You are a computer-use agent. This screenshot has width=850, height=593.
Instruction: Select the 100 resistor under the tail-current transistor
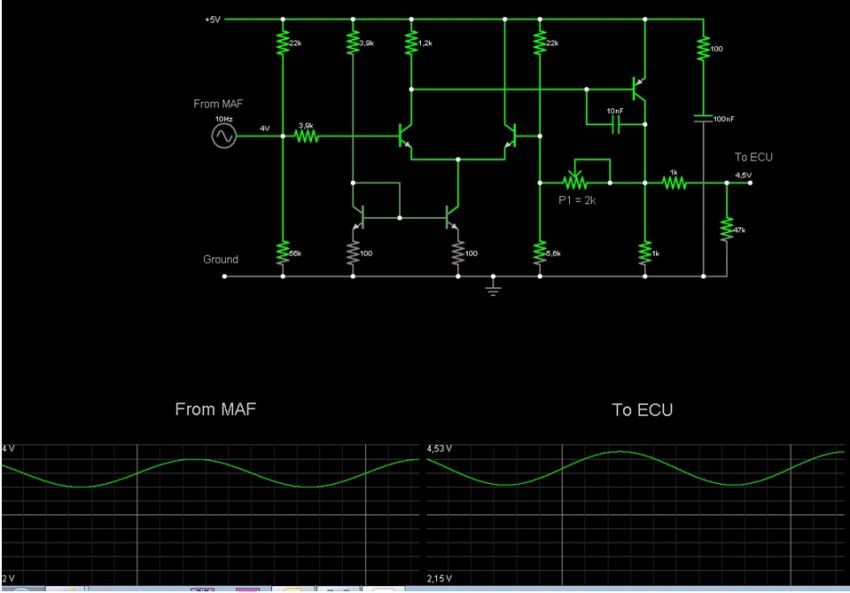click(458, 253)
